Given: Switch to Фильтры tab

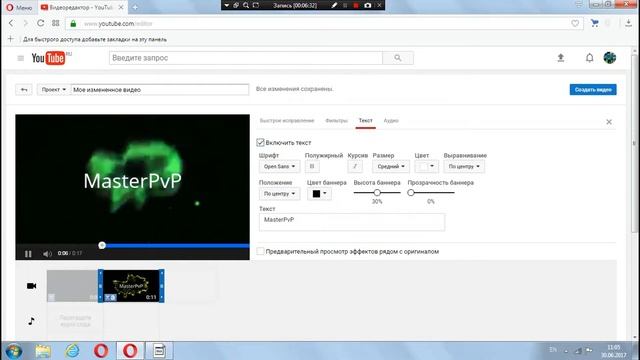Looking at the screenshot, I should tap(336, 121).
